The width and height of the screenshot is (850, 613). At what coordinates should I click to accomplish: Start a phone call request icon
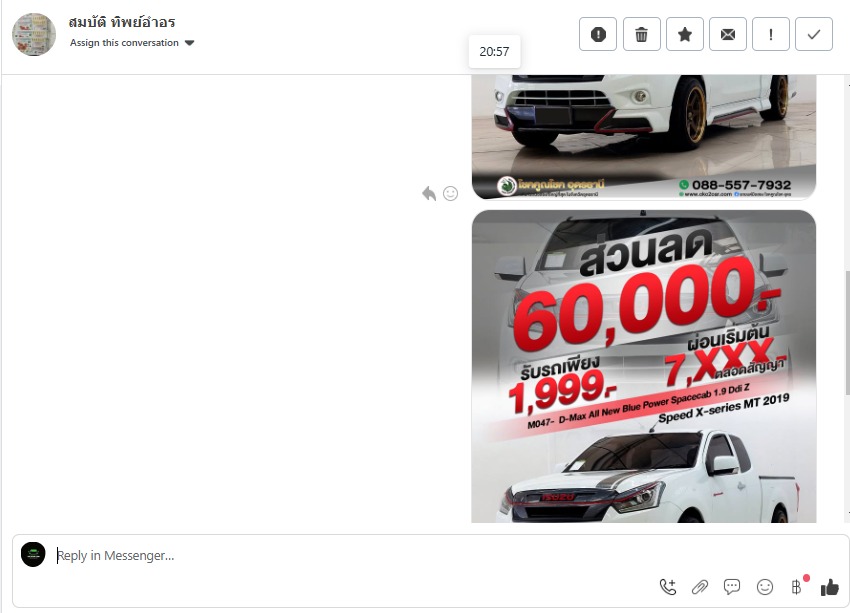click(x=668, y=587)
